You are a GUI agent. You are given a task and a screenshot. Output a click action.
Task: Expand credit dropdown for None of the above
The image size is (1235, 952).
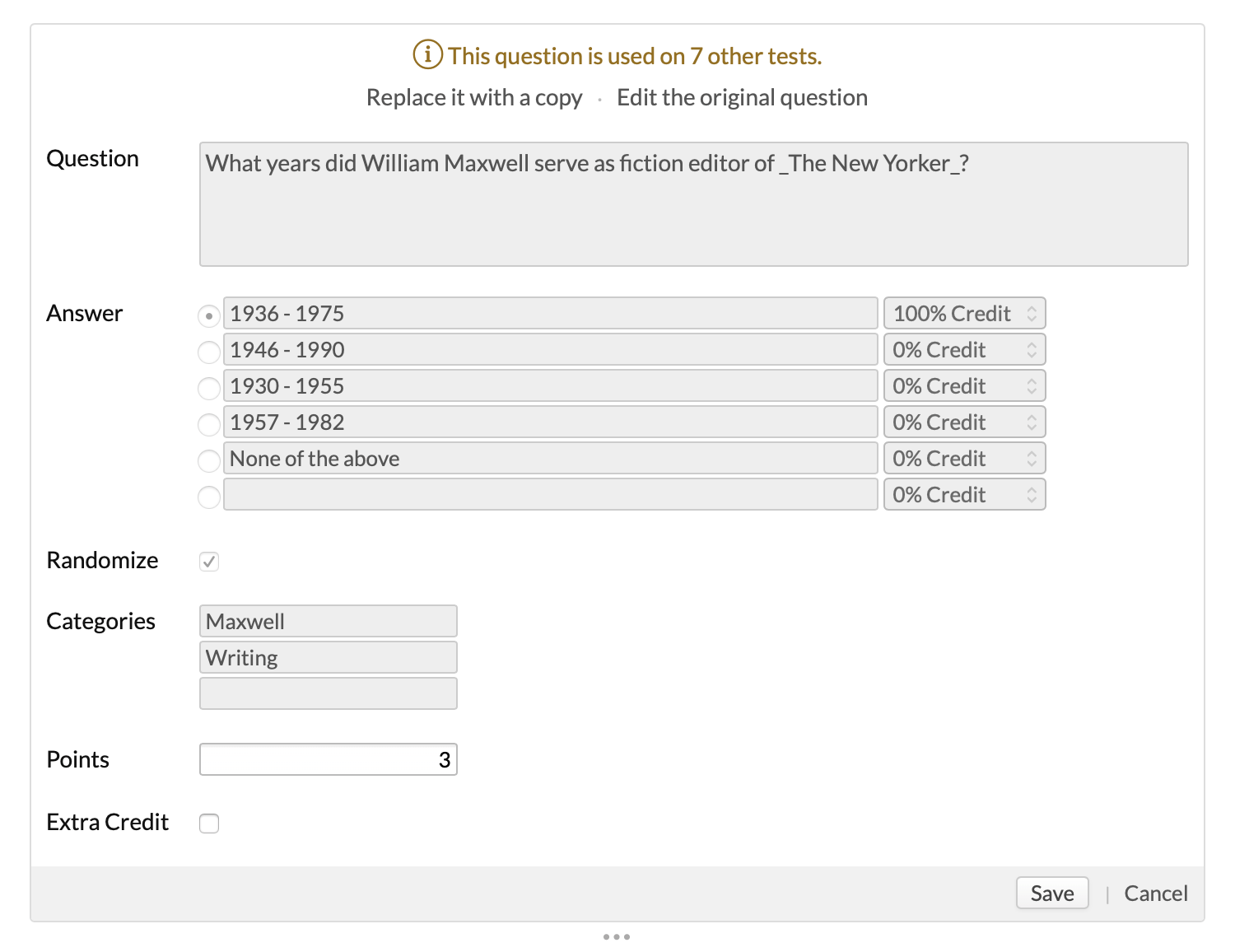pos(964,459)
